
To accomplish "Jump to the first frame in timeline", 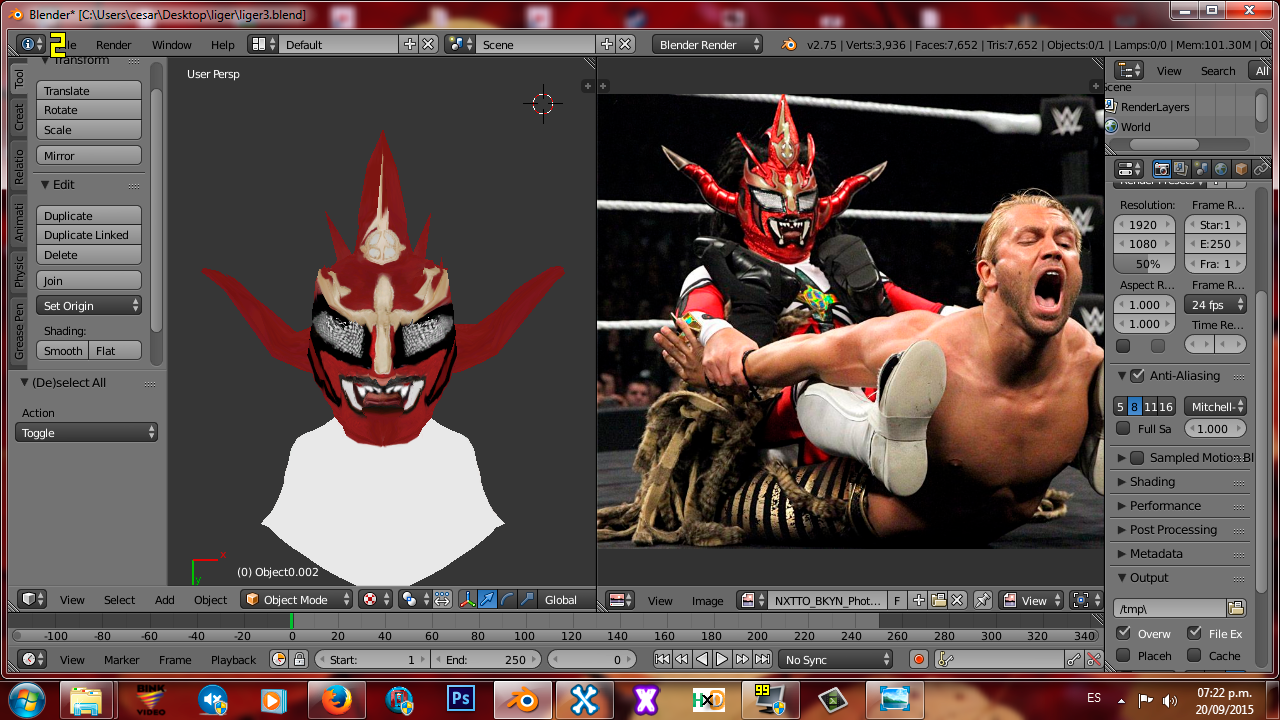I will point(662,659).
